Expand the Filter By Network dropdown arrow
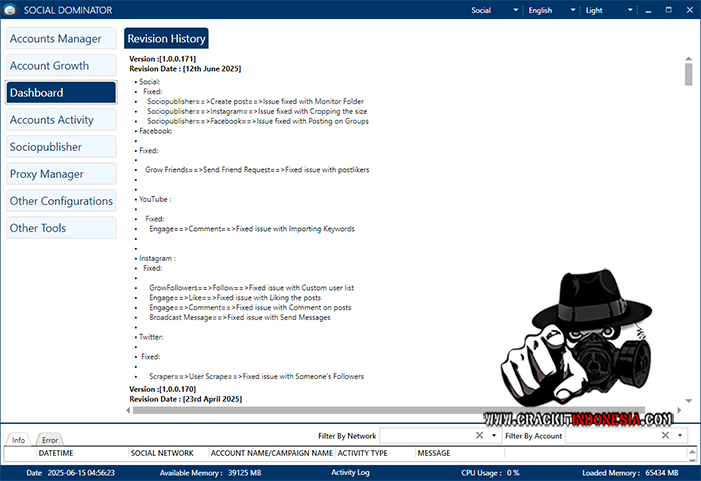 tap(494, 436)
